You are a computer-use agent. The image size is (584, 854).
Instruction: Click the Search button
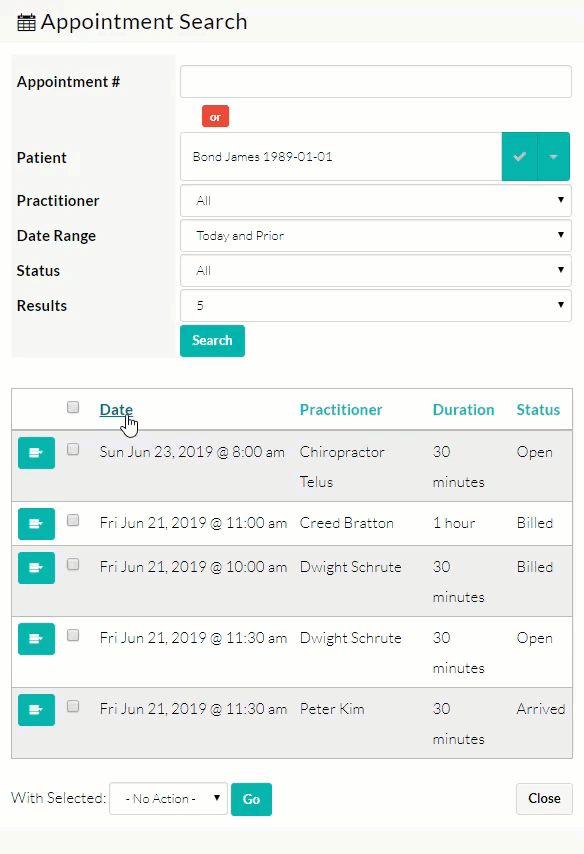(x=212, y=341)
